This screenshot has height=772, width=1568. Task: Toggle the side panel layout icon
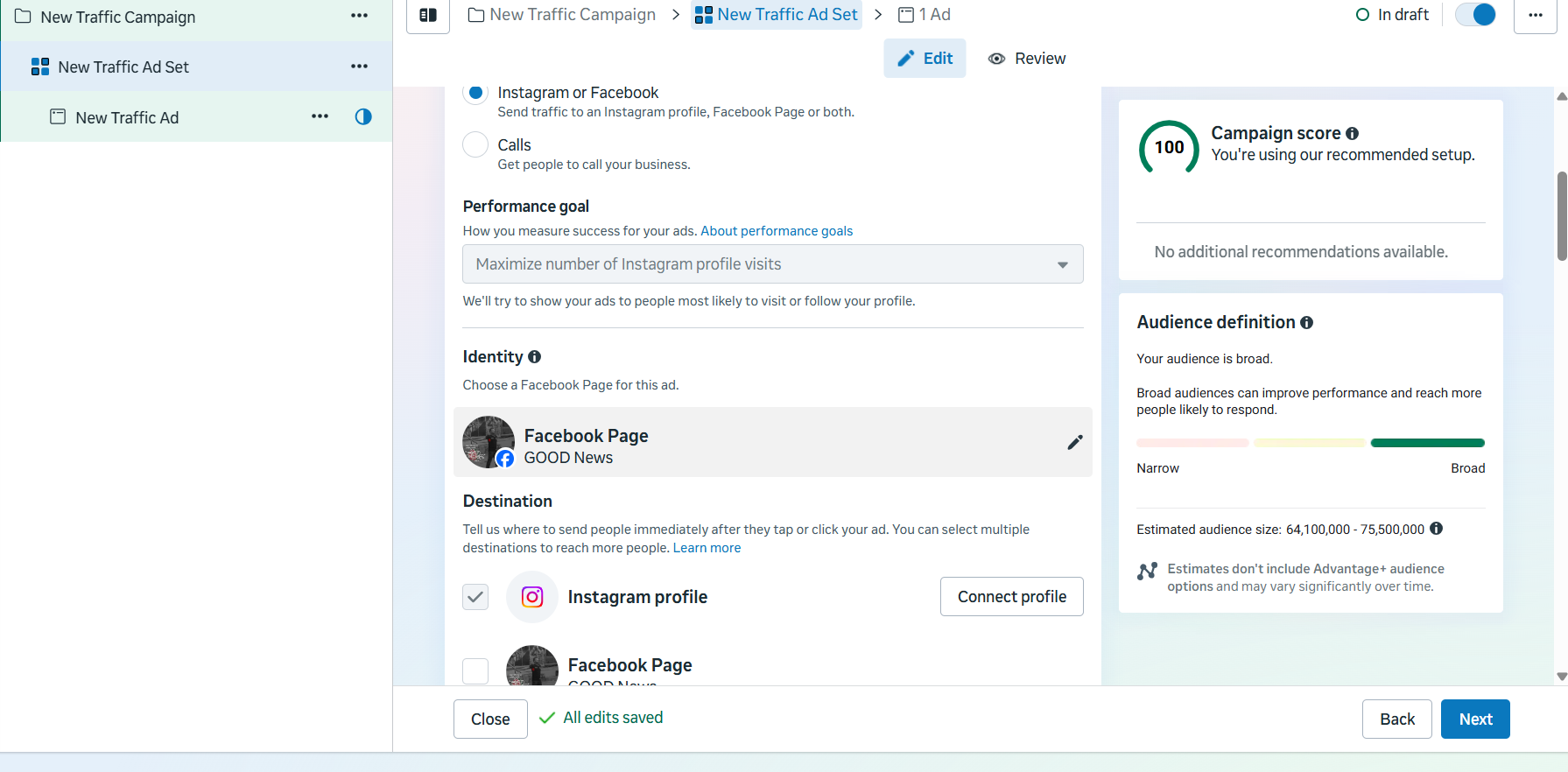tap(428, 15)
